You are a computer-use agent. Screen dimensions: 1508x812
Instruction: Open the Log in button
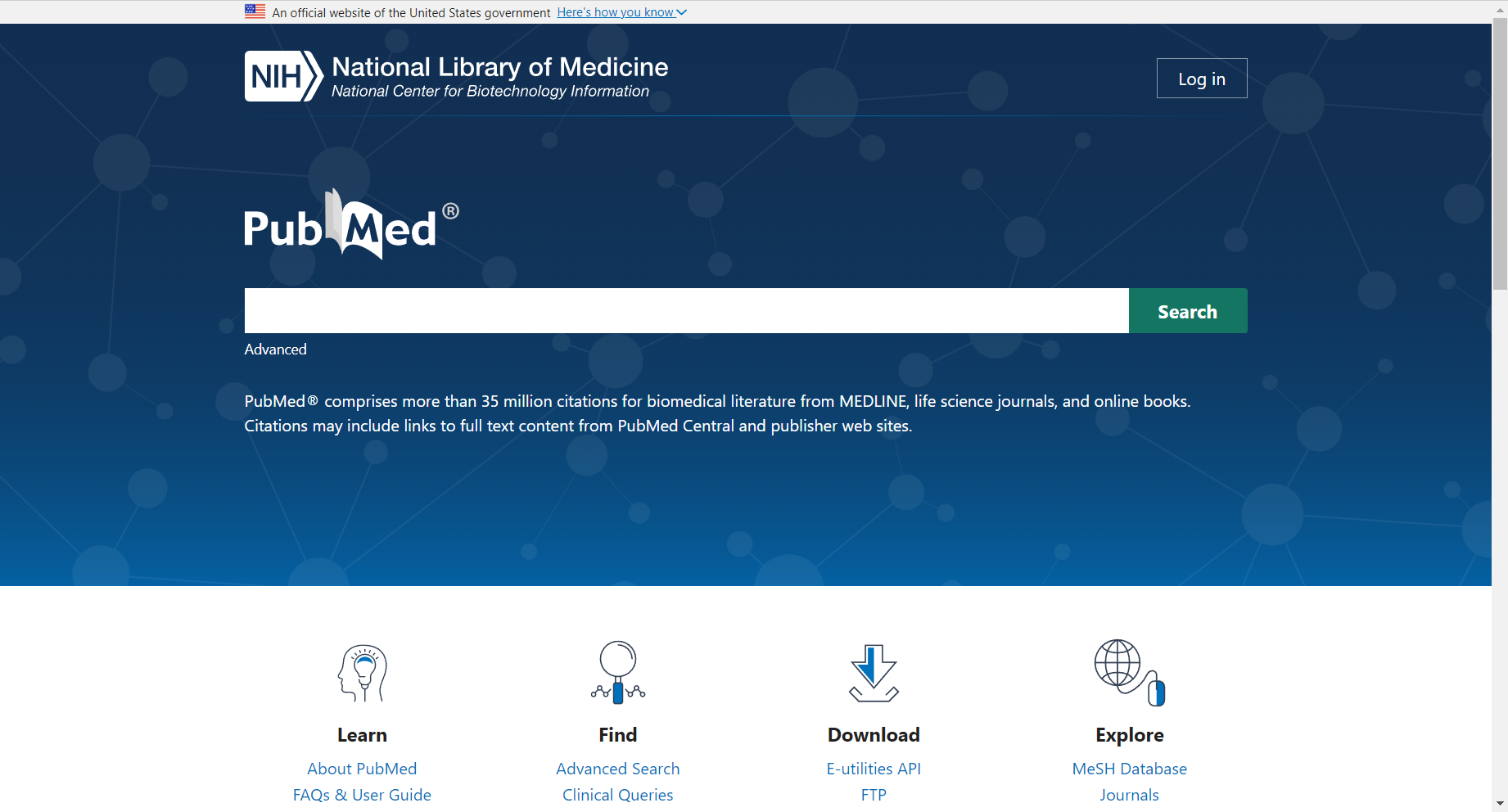click(1202, 79)
